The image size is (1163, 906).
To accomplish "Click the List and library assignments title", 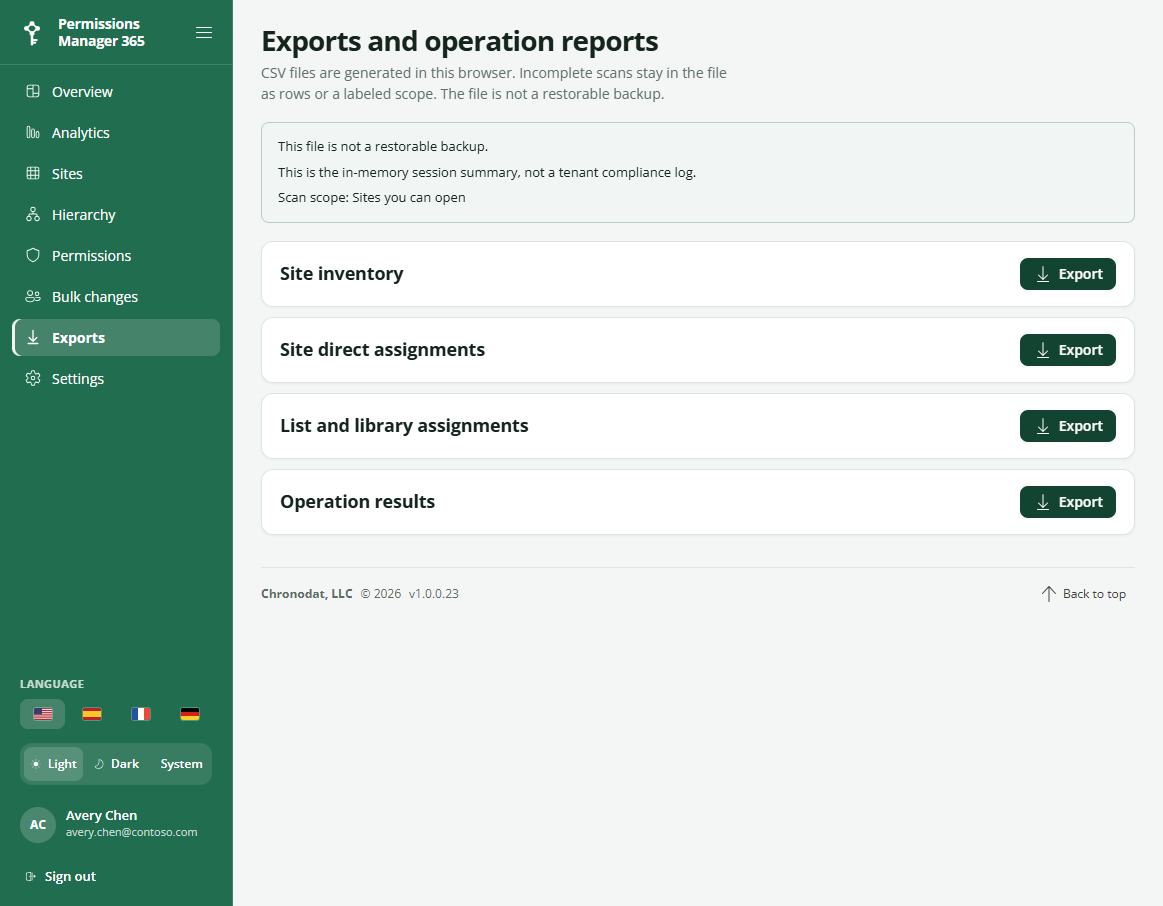I will tap(404, 426).
